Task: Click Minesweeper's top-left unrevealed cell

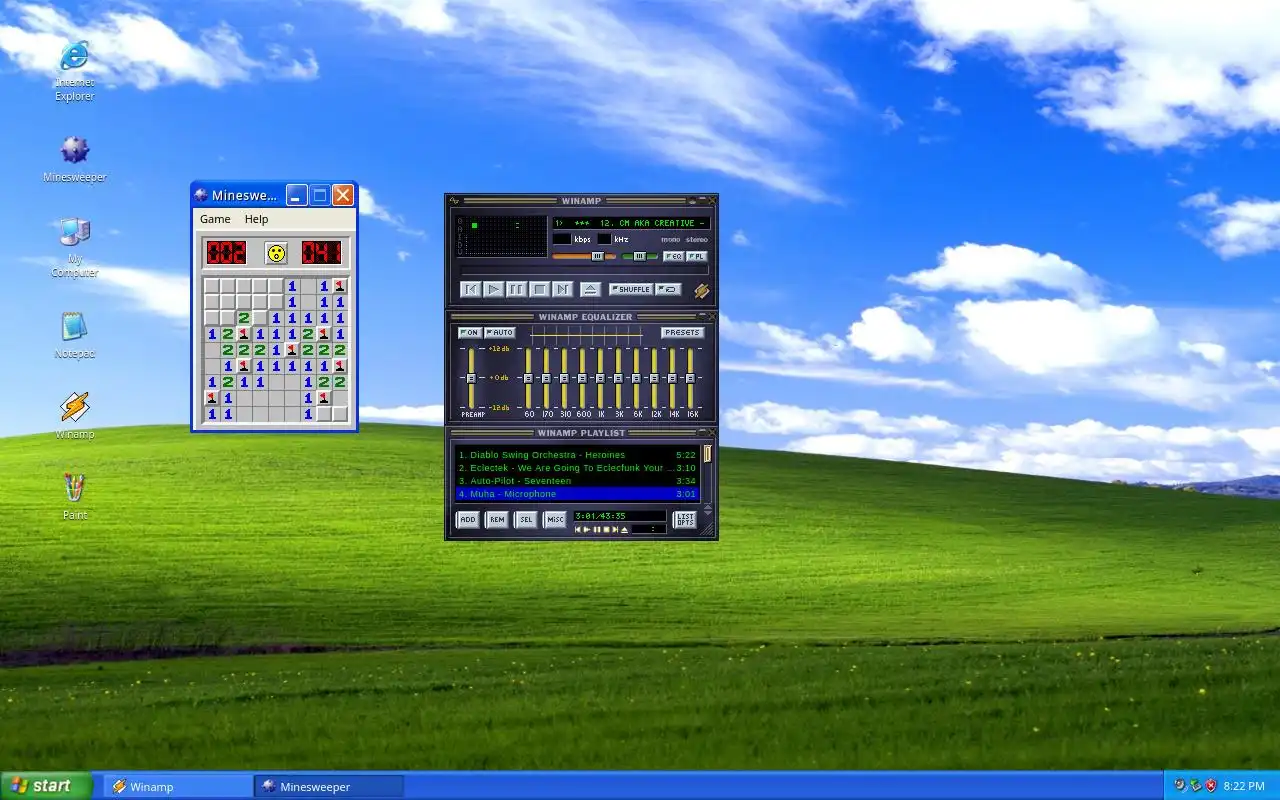Action: (212, 287)
